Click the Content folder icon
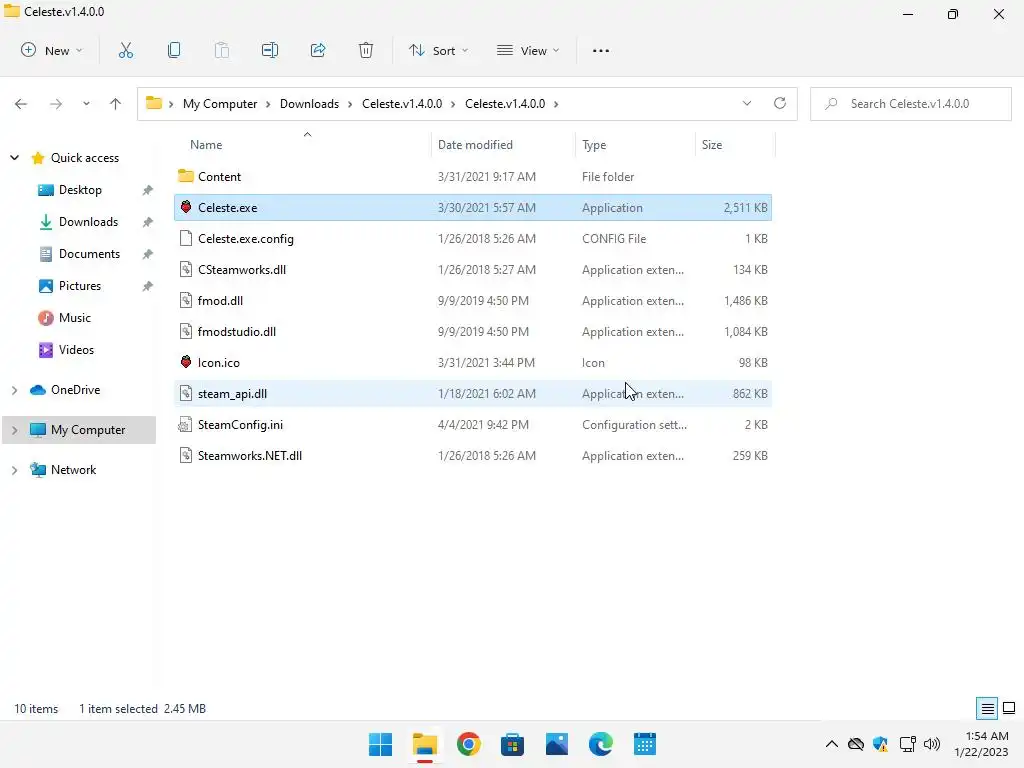Screen dimensions: 1024x768 click(x=186, y=176)
